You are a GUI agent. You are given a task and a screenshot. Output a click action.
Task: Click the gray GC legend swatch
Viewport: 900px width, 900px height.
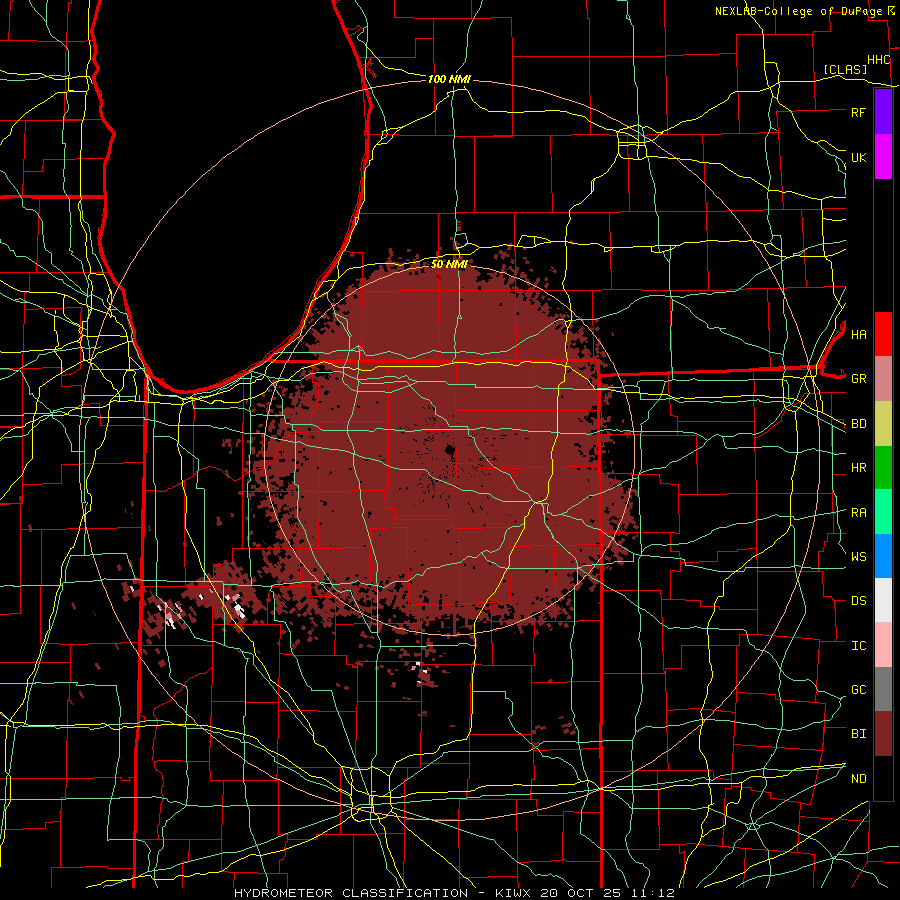[x=883, y=689]
